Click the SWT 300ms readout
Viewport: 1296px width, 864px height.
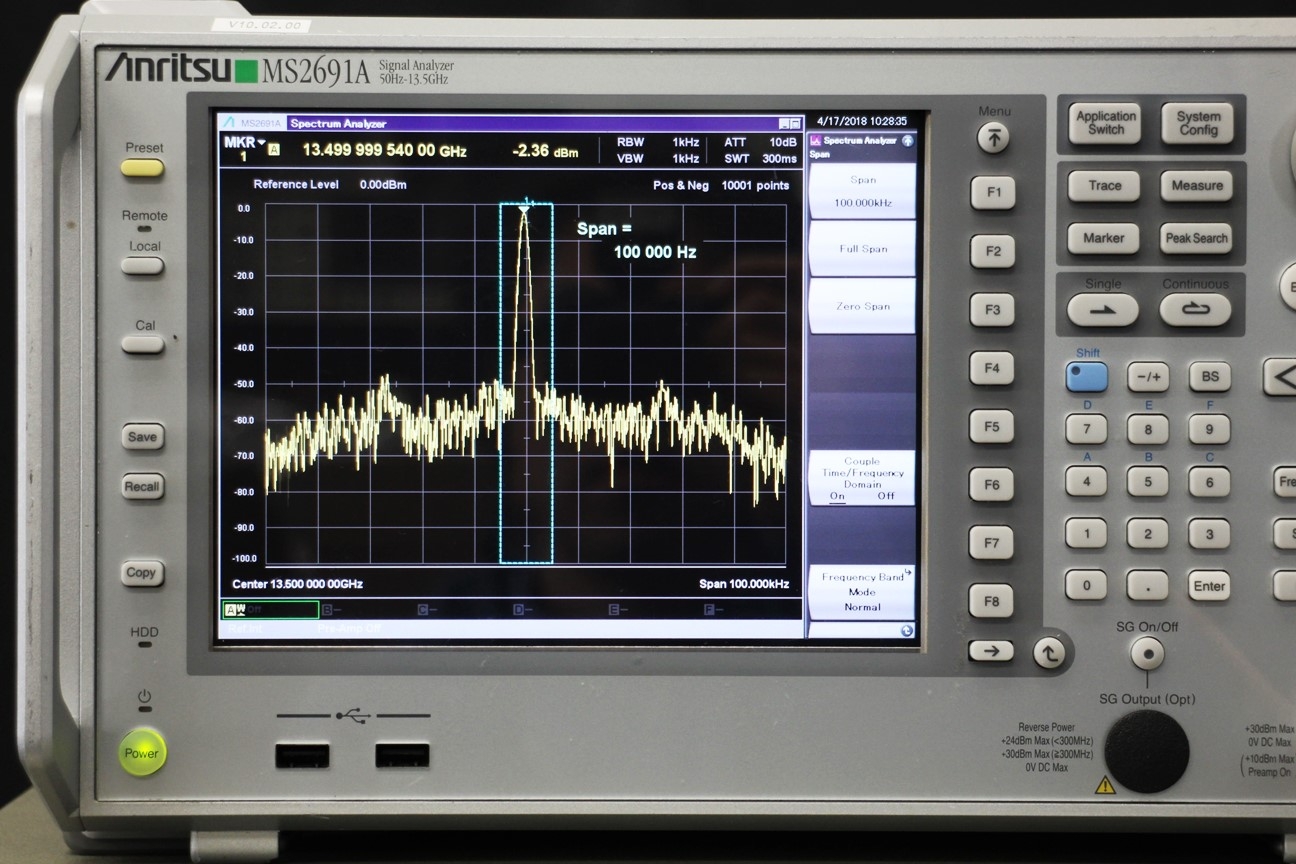click(760, 159)
